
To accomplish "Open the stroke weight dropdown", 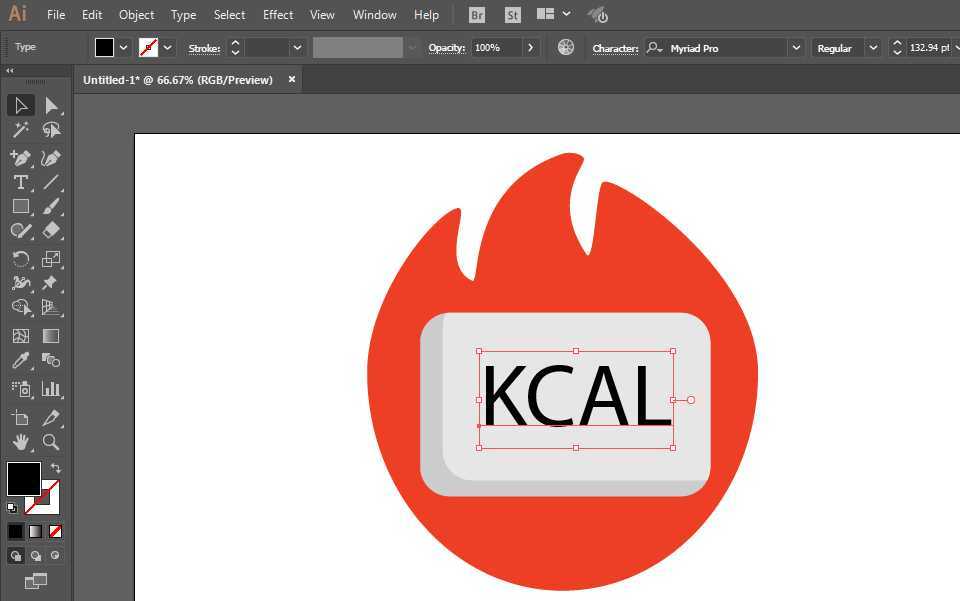I will (297, 48).
